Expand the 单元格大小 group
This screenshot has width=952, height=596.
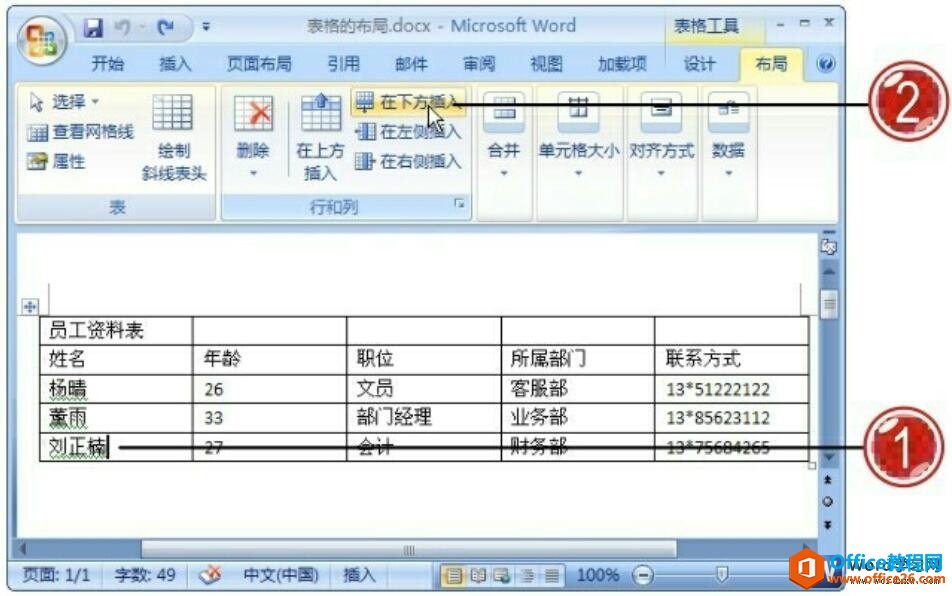579,137
